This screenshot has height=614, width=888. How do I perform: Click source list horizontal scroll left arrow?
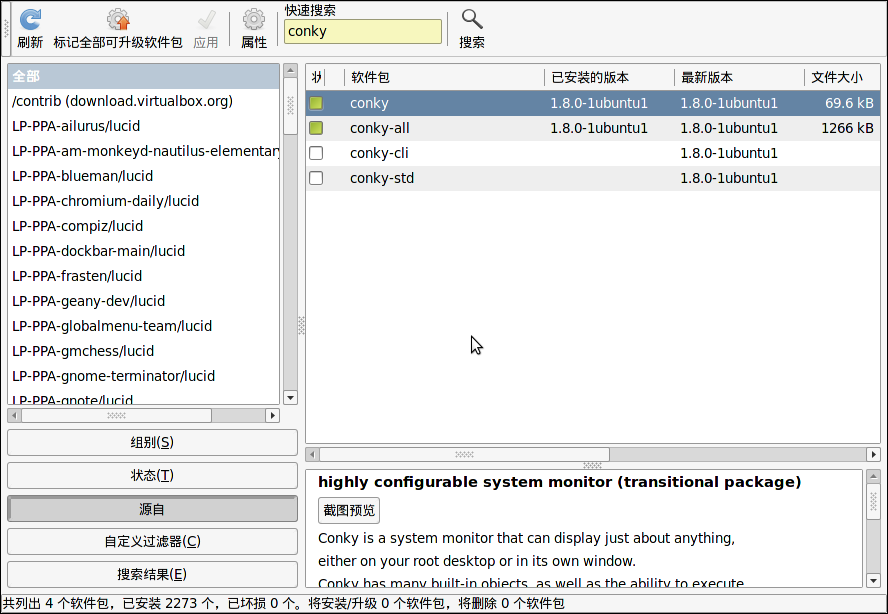coord(14,416)
